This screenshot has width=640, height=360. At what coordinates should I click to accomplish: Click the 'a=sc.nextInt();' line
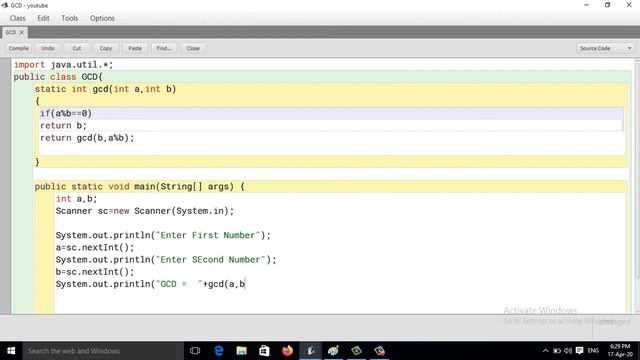95,247
